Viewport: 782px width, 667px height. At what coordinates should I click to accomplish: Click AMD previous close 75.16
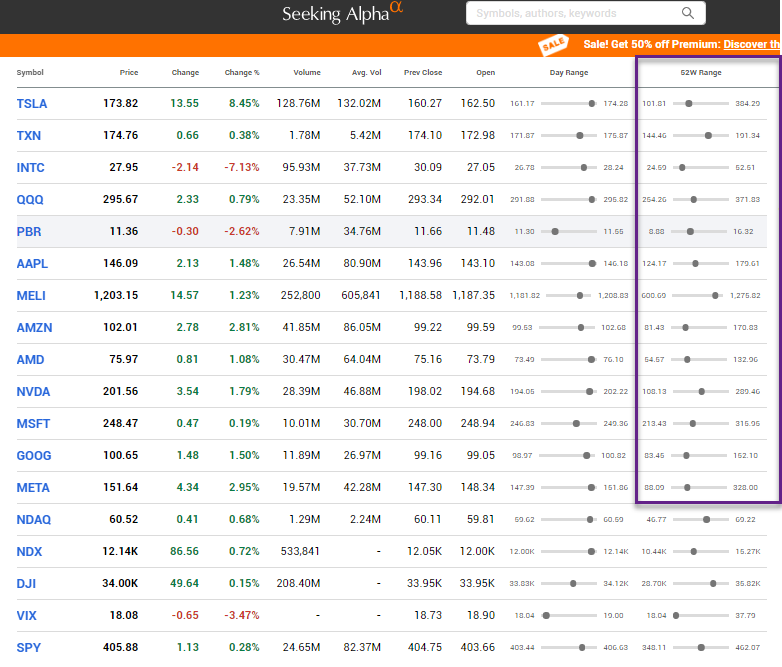pos(428,359)
